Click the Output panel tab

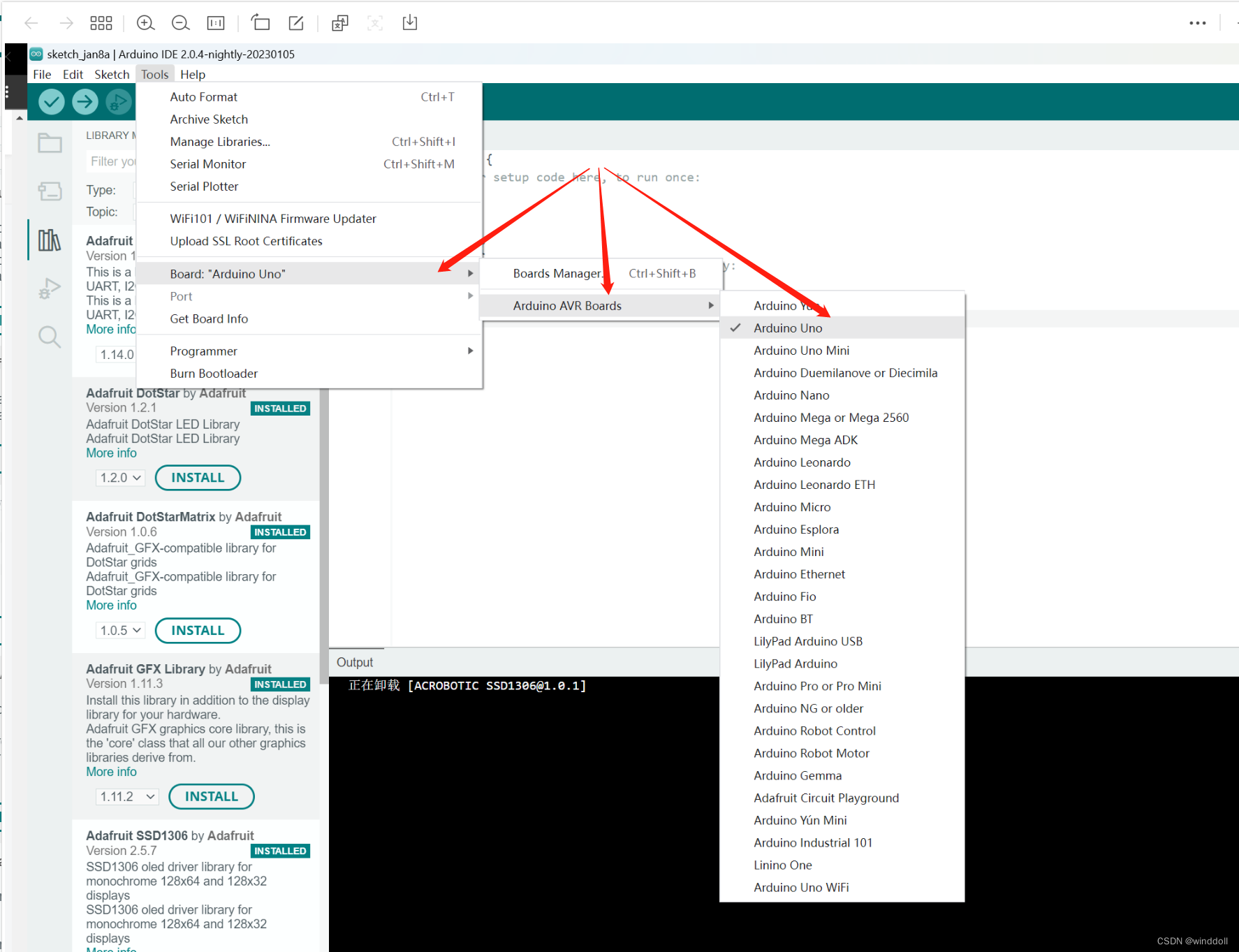click(x=355, y=662)
